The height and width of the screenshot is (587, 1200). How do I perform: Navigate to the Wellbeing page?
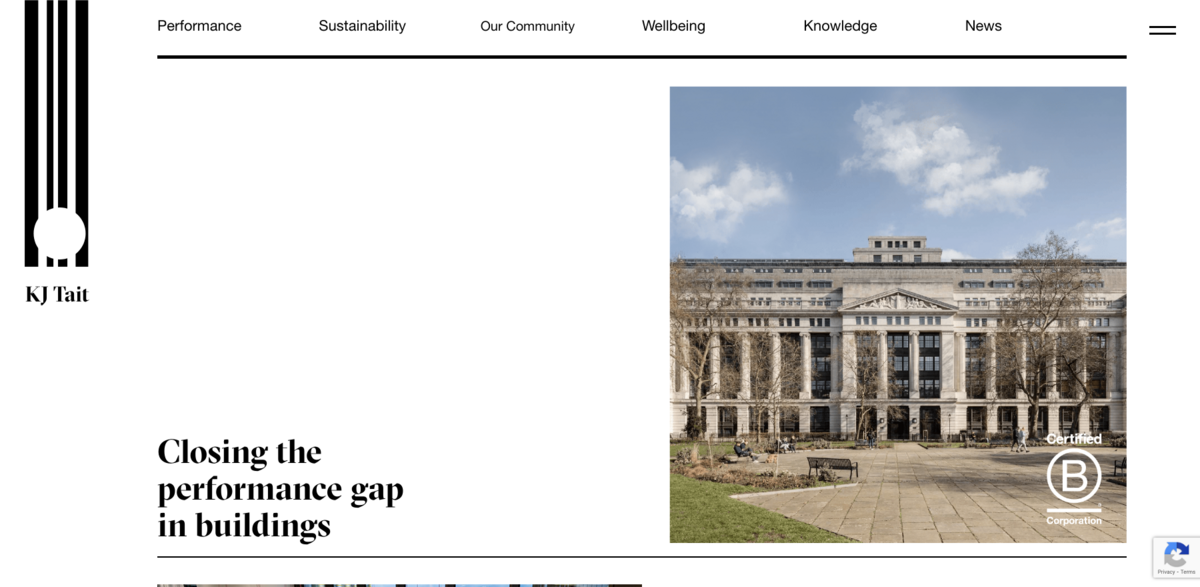pyautogui.click(x=673, y=26)
